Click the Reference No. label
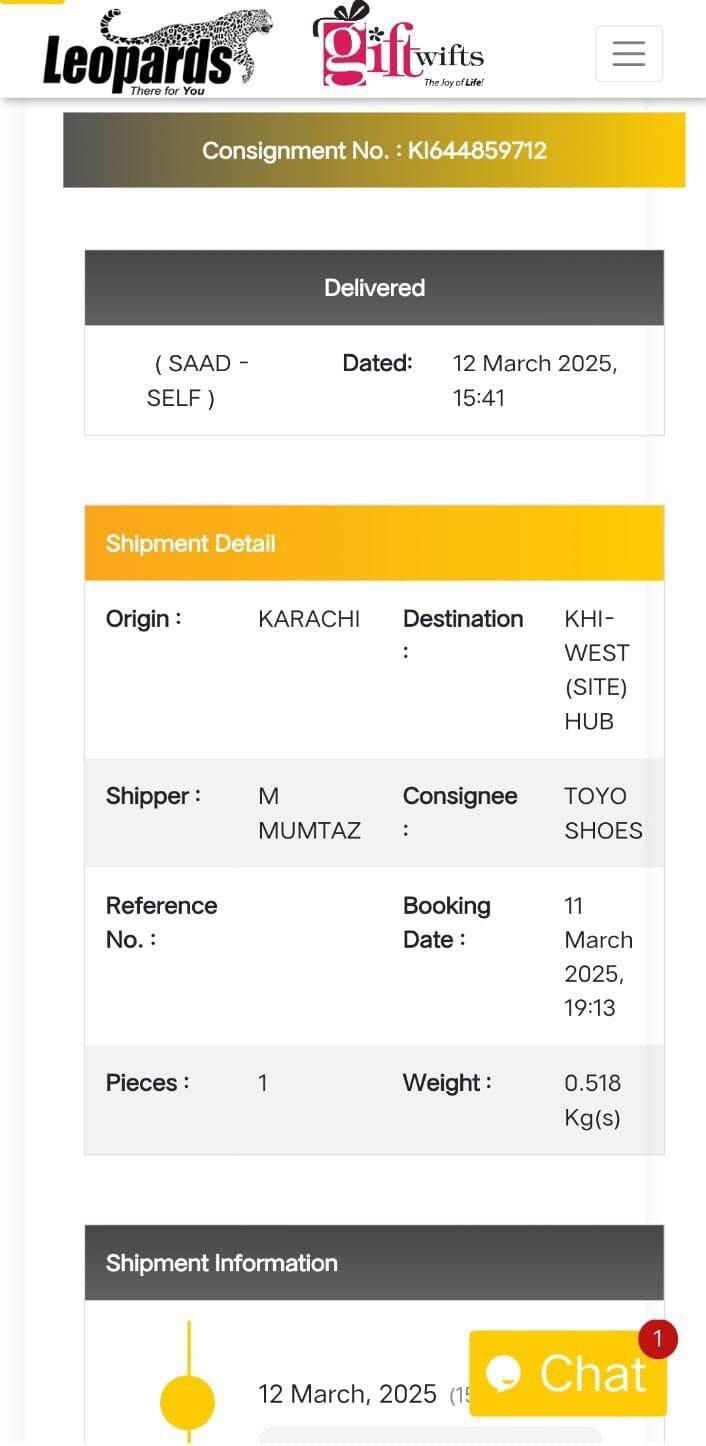The image size is (706, 1446). [161, 922]
